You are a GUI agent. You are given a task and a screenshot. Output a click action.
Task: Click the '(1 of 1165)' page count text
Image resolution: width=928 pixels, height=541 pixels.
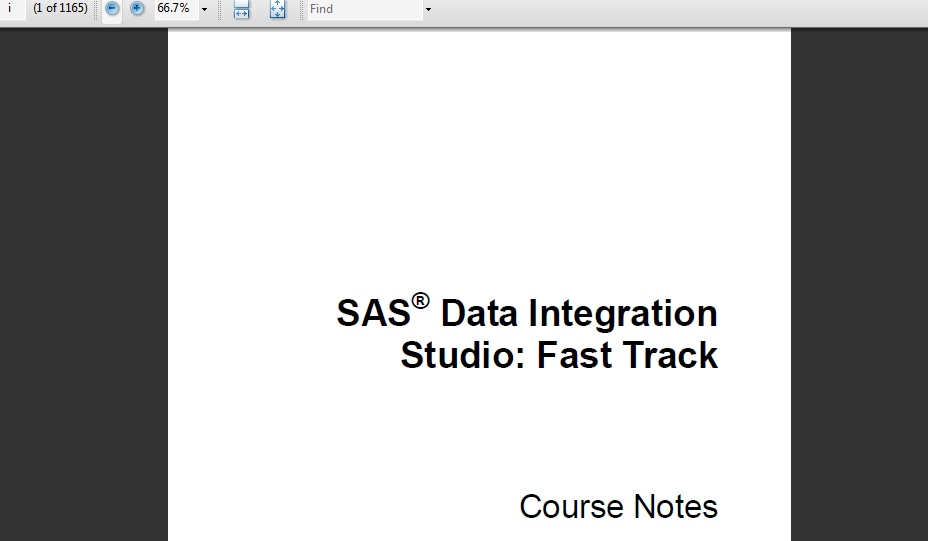60,8
